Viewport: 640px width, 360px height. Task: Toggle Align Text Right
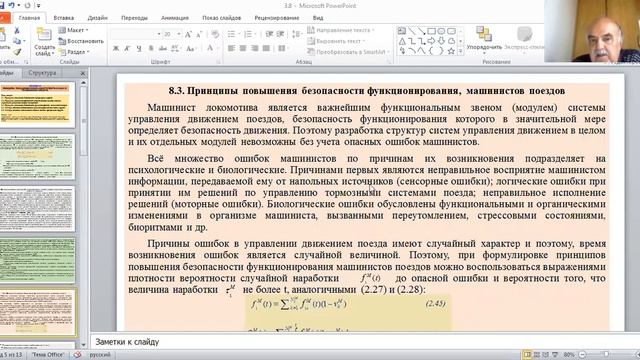(x=255, y=49)
